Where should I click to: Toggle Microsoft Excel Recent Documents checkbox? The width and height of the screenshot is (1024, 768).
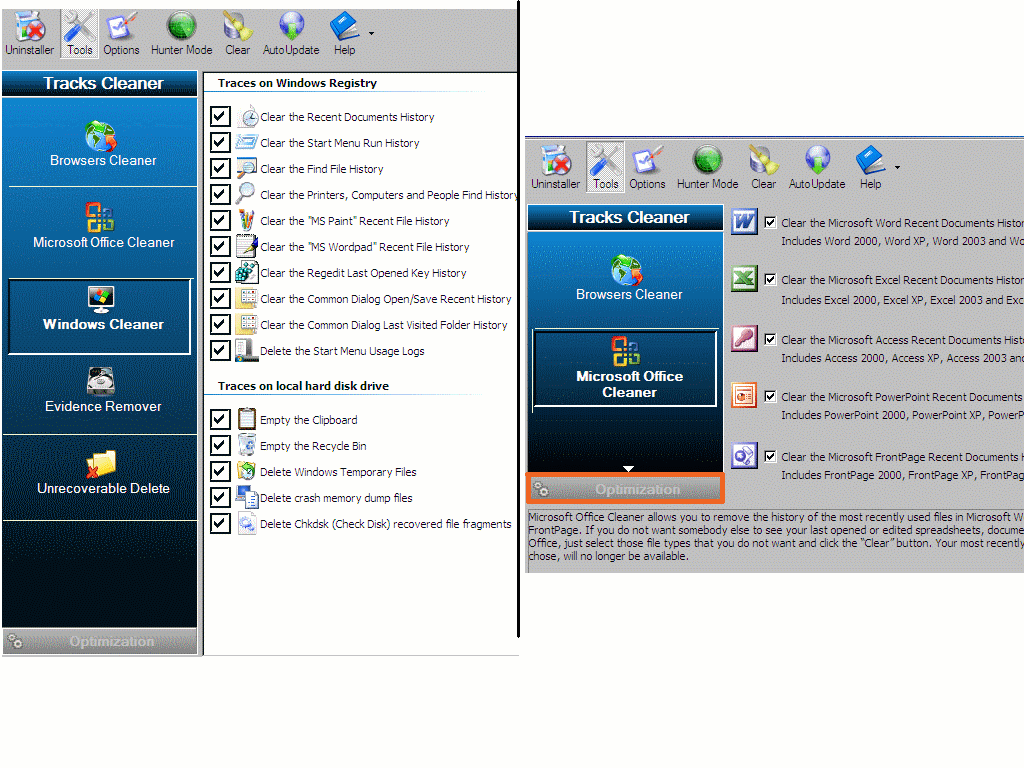[770, 280]
